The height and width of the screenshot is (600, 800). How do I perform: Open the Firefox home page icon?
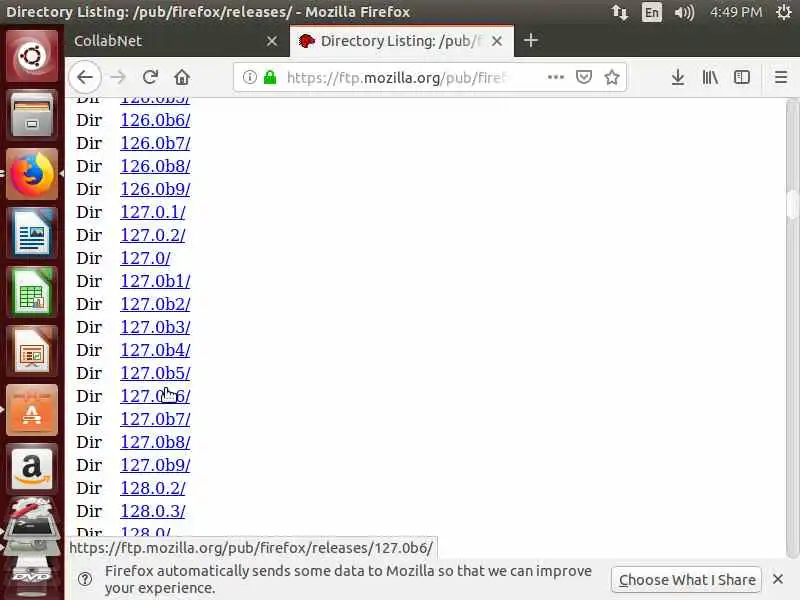pyautogui.click(x=182, y=78)
